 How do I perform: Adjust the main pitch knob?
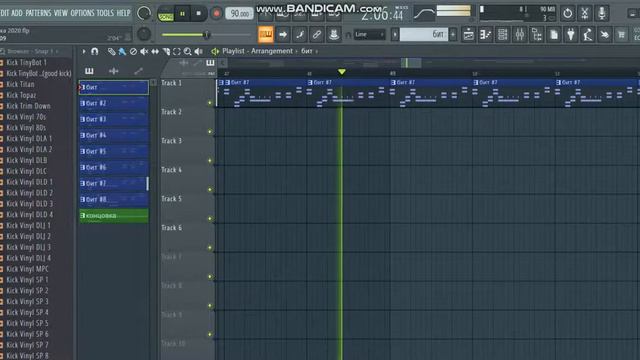[144, 34]
